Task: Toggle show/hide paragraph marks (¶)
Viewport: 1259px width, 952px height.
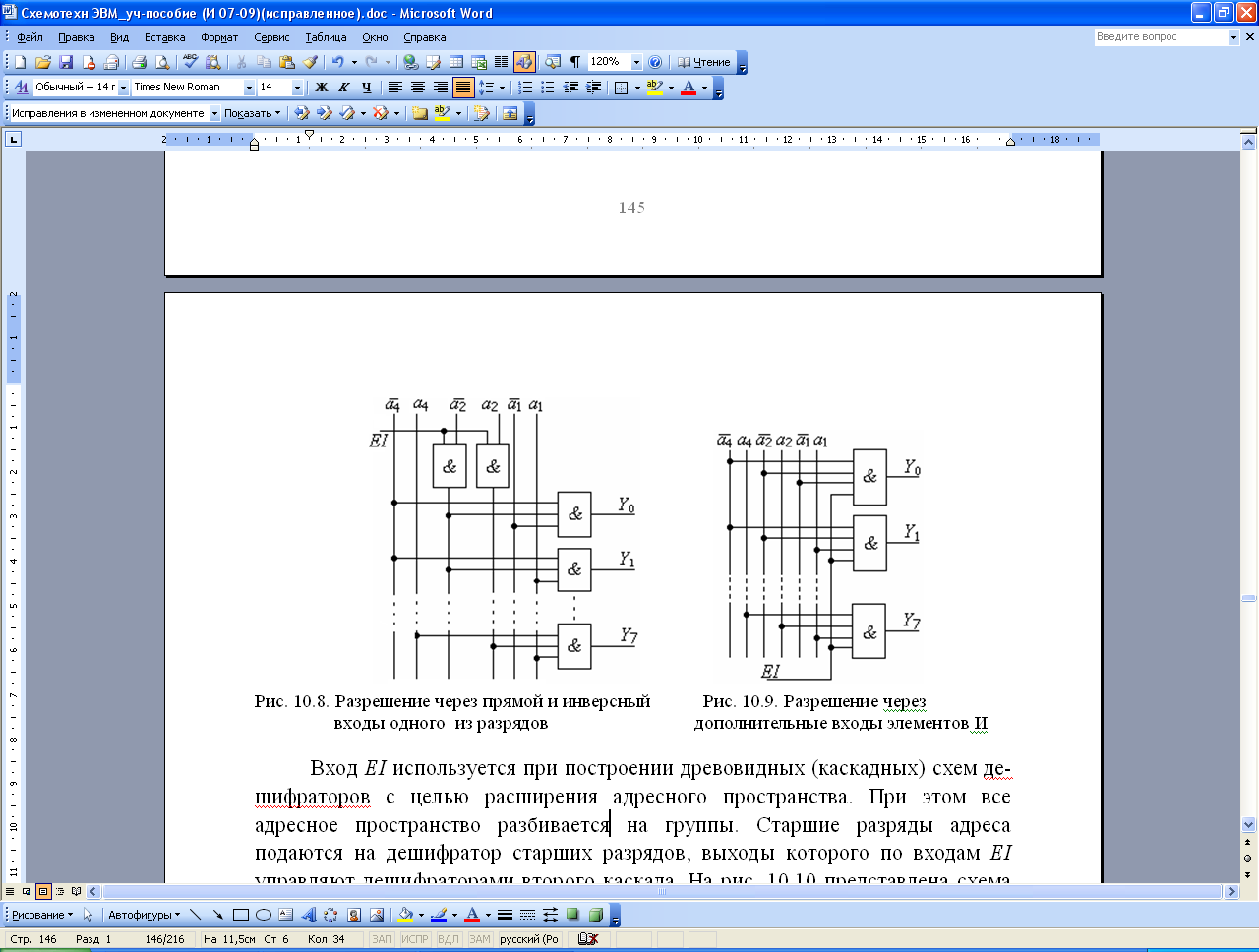Action: tap(574, 62)
